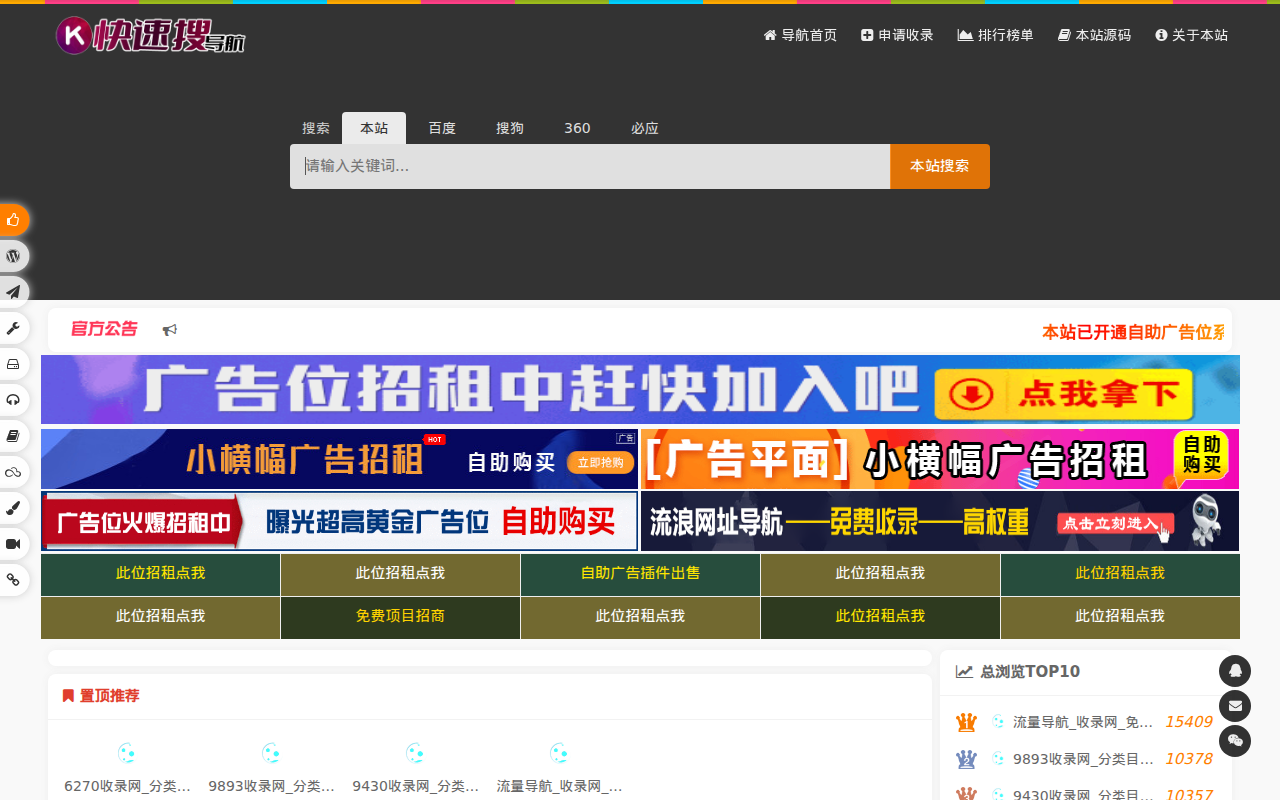Click the chain link sidebar icon
This screenshot has height=800, width=1280.
coord(13,580)
